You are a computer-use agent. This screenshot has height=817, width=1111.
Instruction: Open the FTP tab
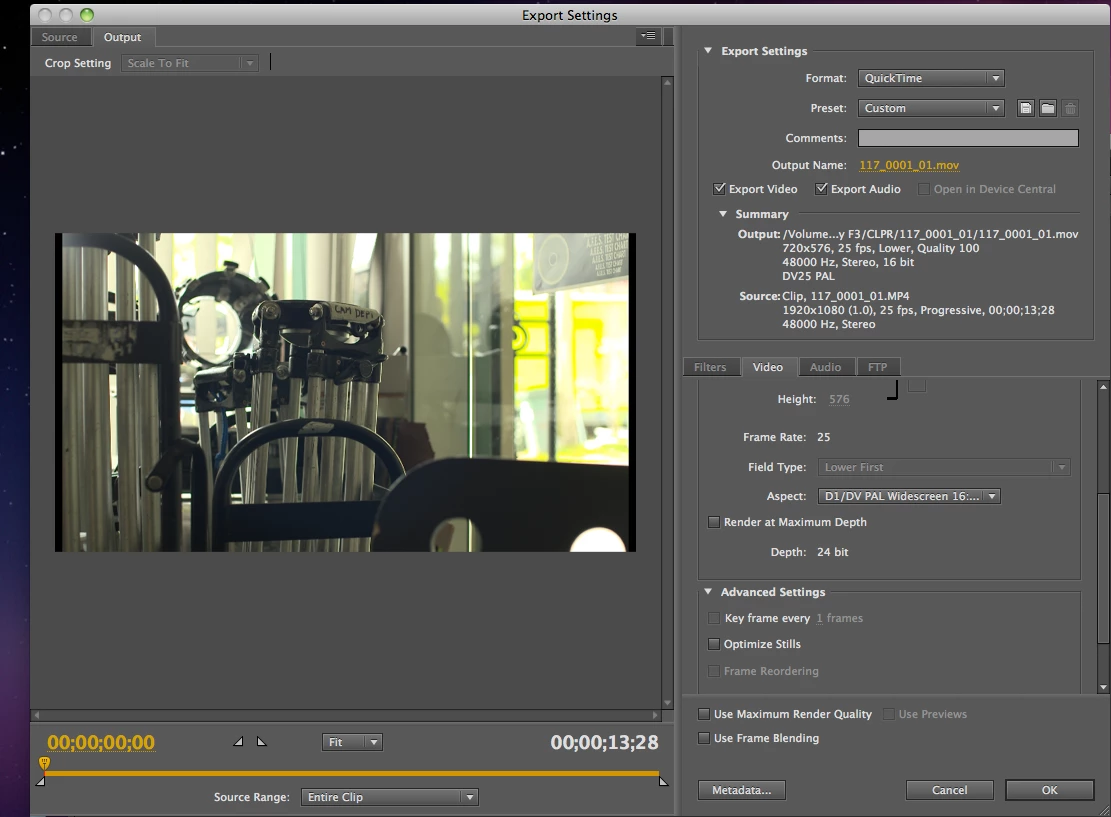pos(878,367)
